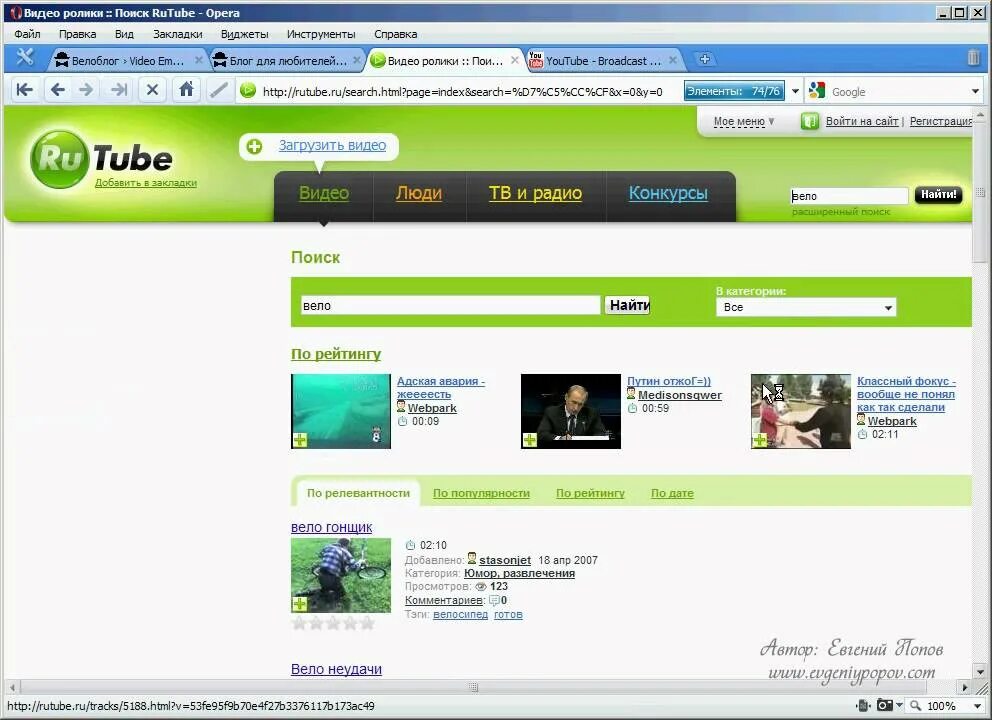The height and width of the screenshot is (720, 992).
Task: Click the status bar speaker icon
Action: 862,705
